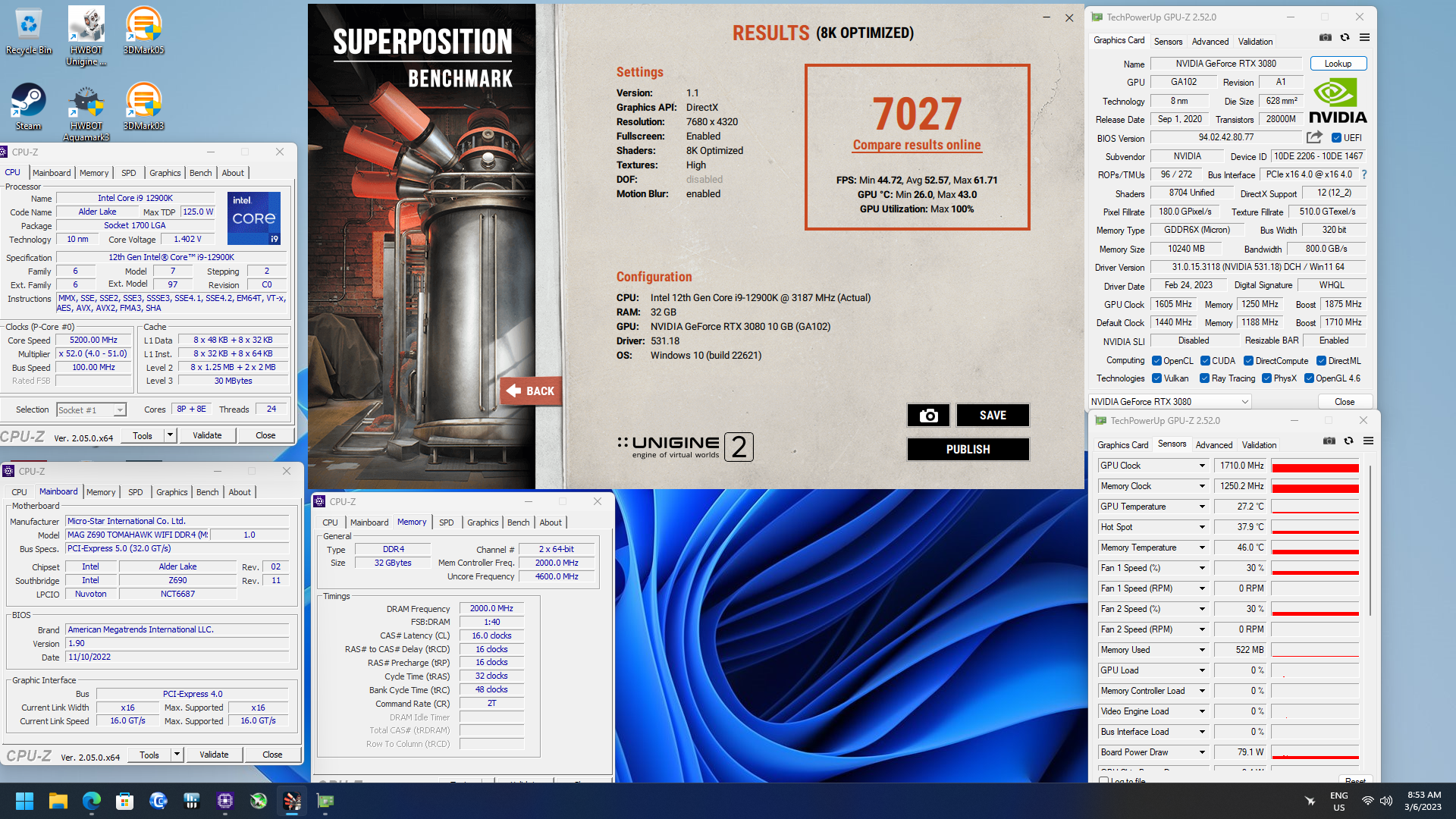
Task: Switch to Graphics tab in CPU-Z Memory window
Action: 482,522
